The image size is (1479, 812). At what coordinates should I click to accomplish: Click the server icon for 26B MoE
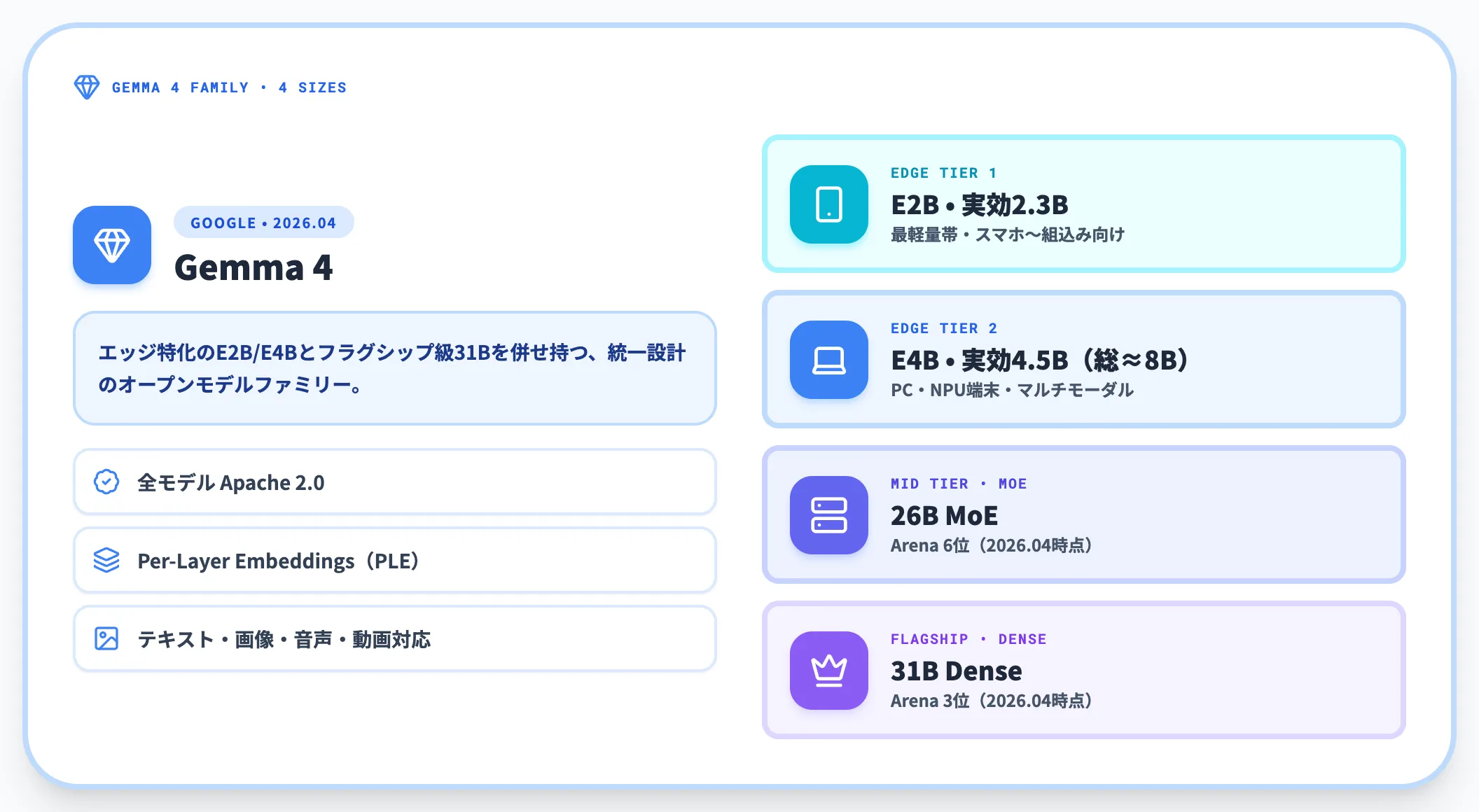(x=829, y=515)
